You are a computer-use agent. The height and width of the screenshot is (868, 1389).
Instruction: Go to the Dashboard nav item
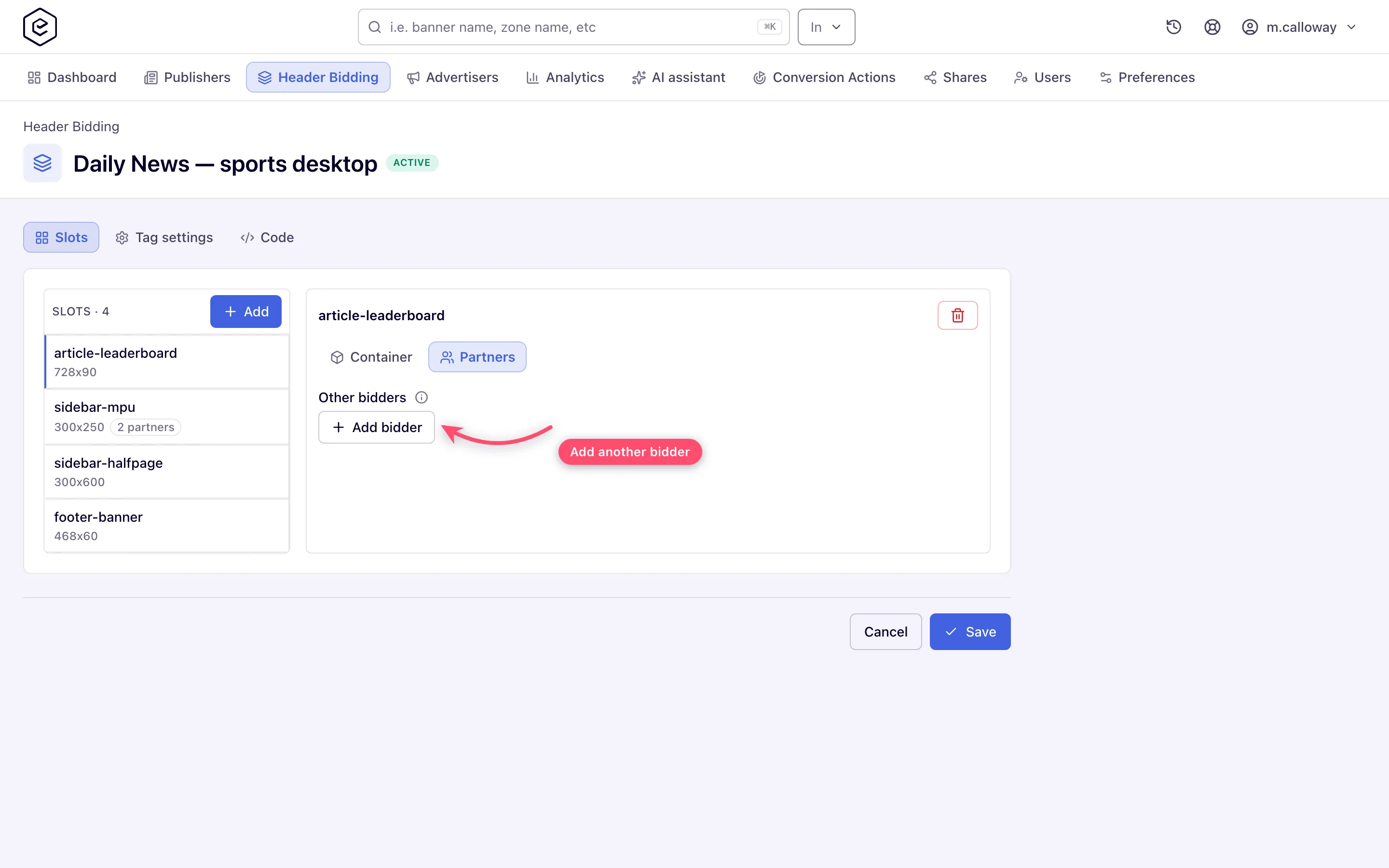click(x=72, y=78)
